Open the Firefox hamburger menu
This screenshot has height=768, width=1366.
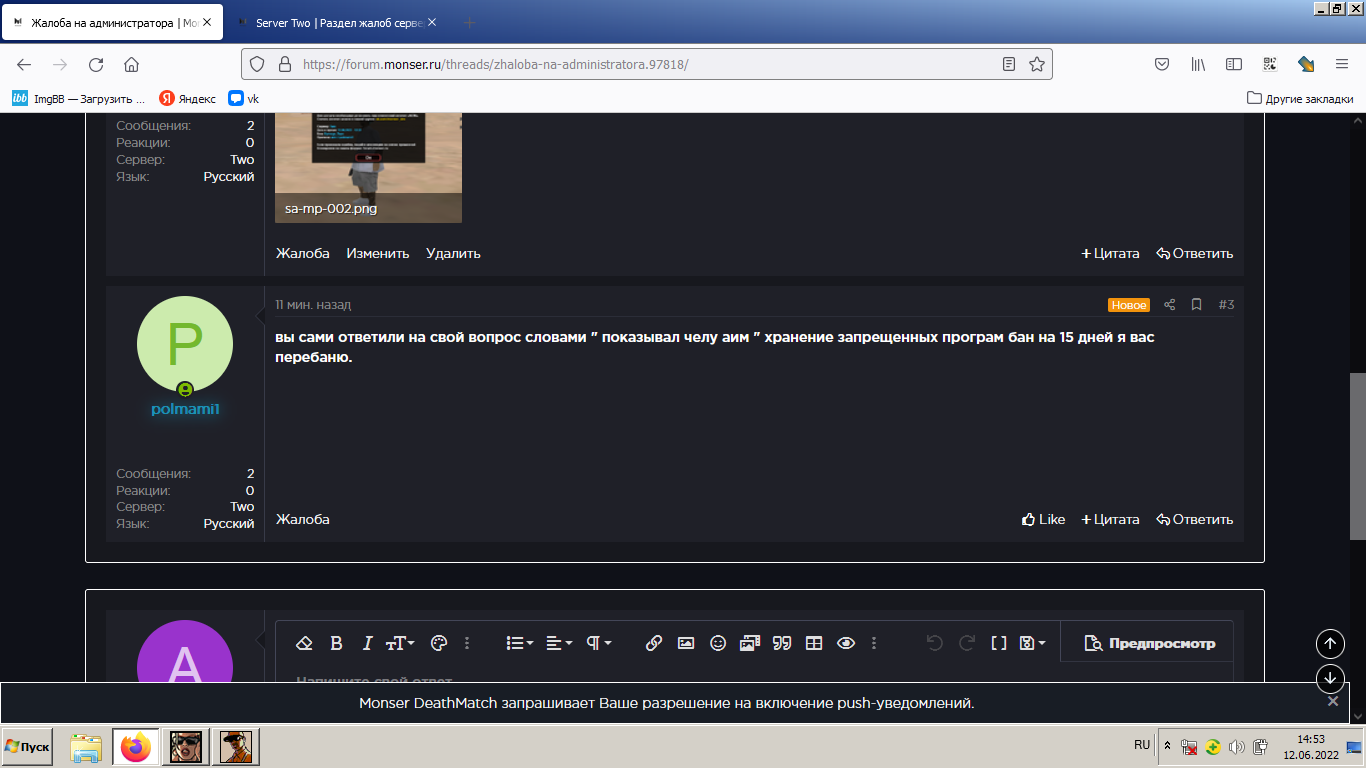pyautogui.click(x=1342, y=64)
